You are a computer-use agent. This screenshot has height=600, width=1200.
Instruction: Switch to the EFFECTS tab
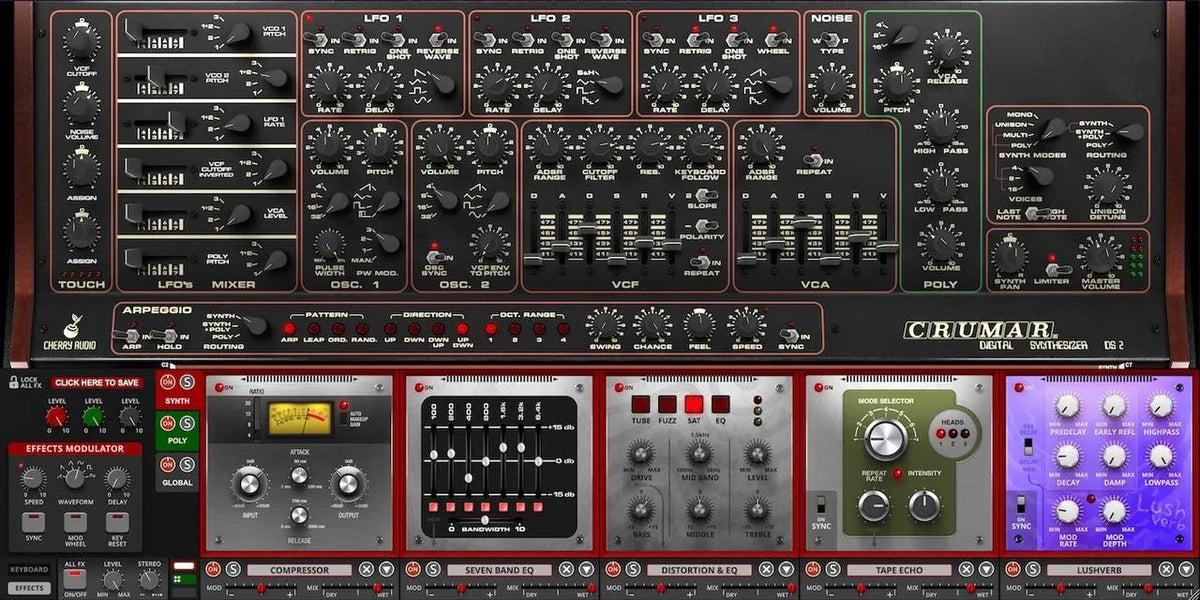[29, 588]
